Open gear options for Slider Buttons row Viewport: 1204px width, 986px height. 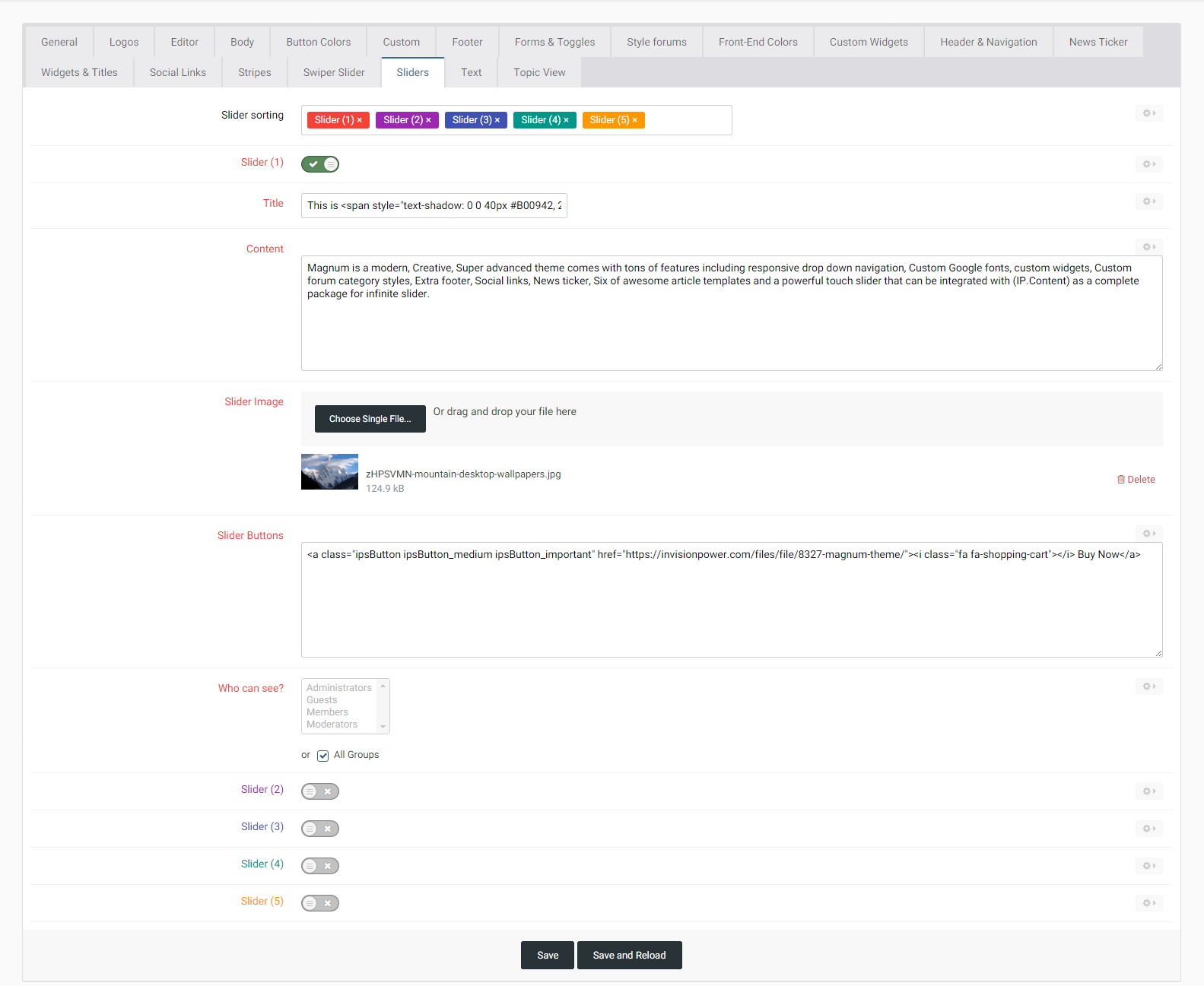tap(1148, 534)
